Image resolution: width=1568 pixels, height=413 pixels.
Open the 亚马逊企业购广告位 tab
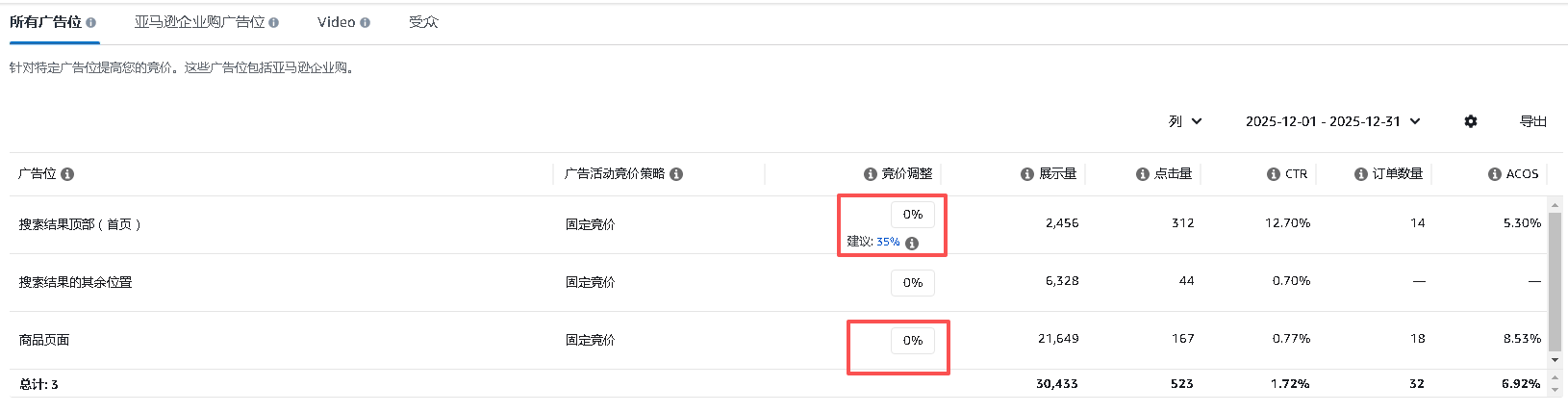pyautogui.click(x=199, y=22)
